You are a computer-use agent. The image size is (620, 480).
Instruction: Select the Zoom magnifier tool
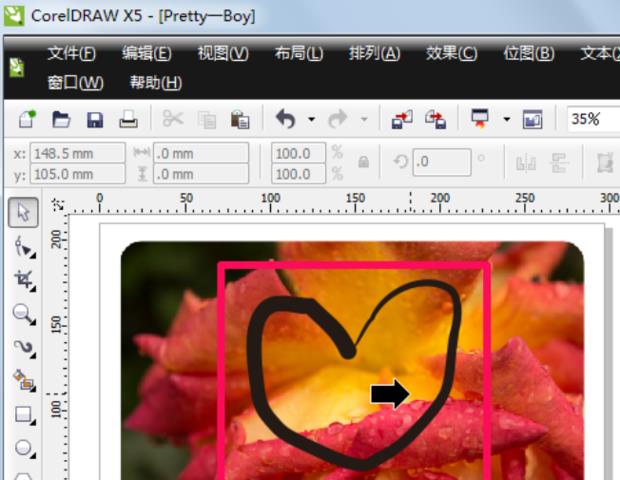(x=24, y=314)
